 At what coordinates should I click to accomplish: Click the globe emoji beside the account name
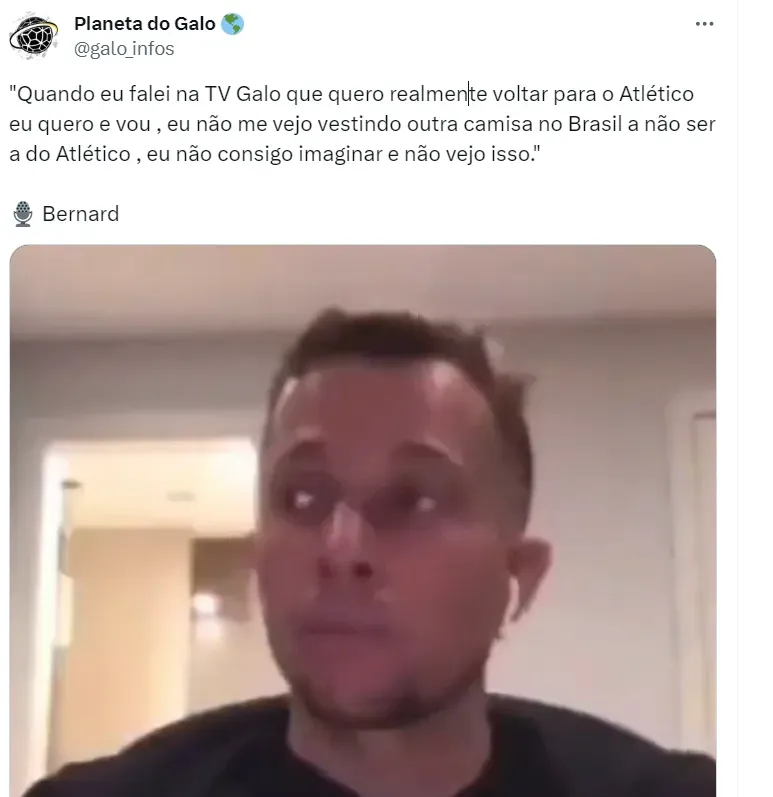232,24
